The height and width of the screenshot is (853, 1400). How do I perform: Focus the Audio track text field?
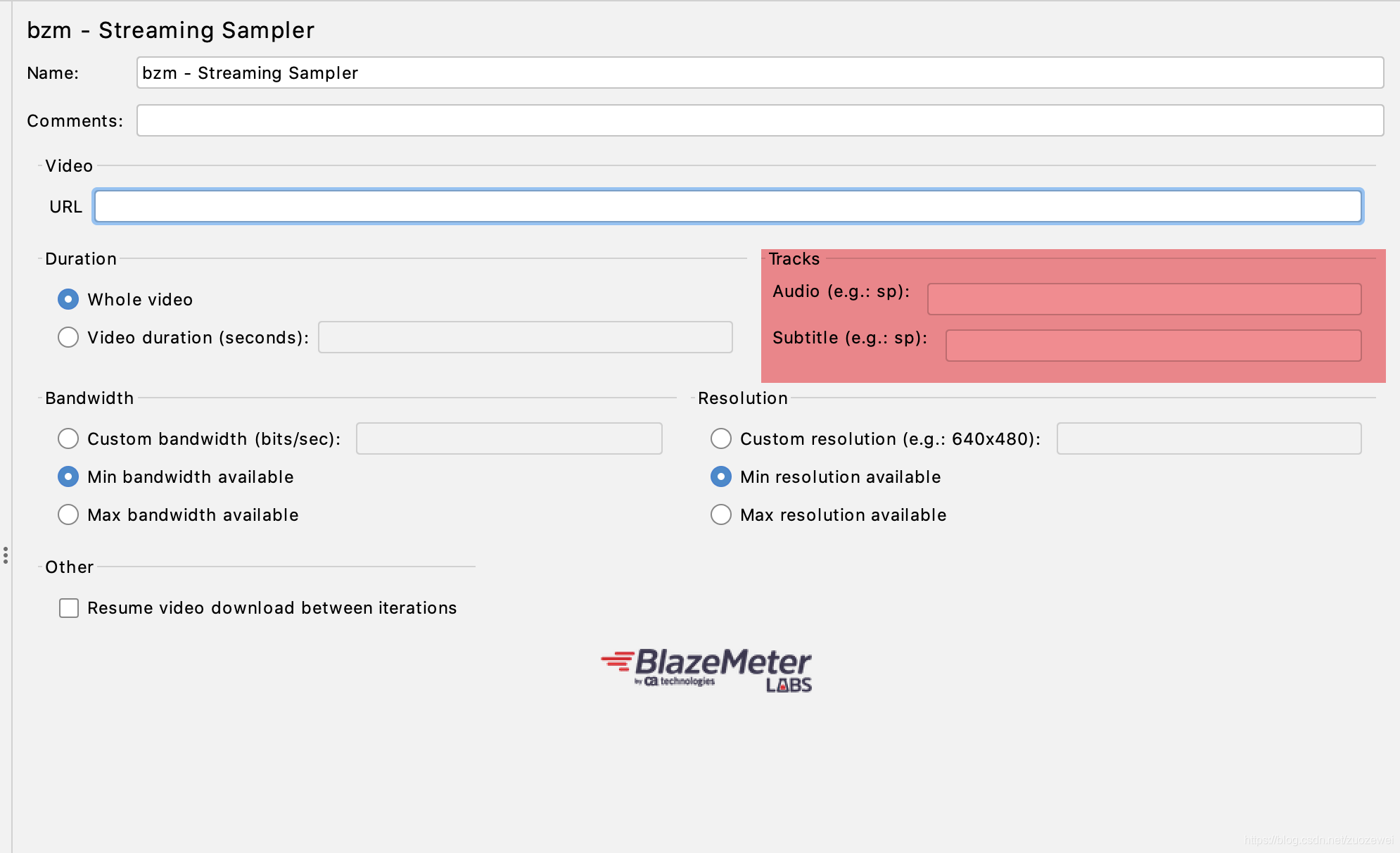point(1144,299)
